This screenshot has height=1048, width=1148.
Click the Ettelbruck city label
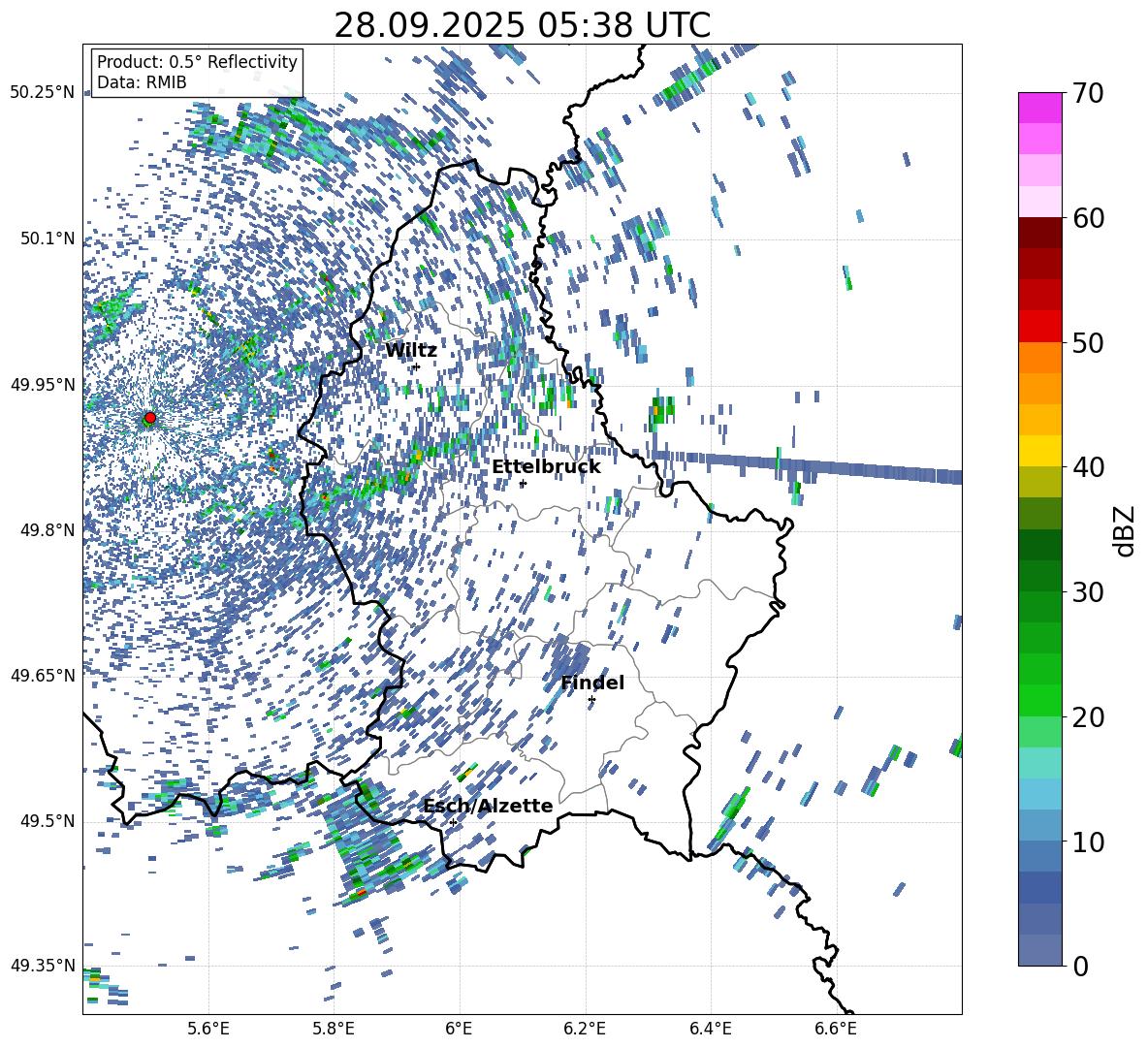pos(546,467)
